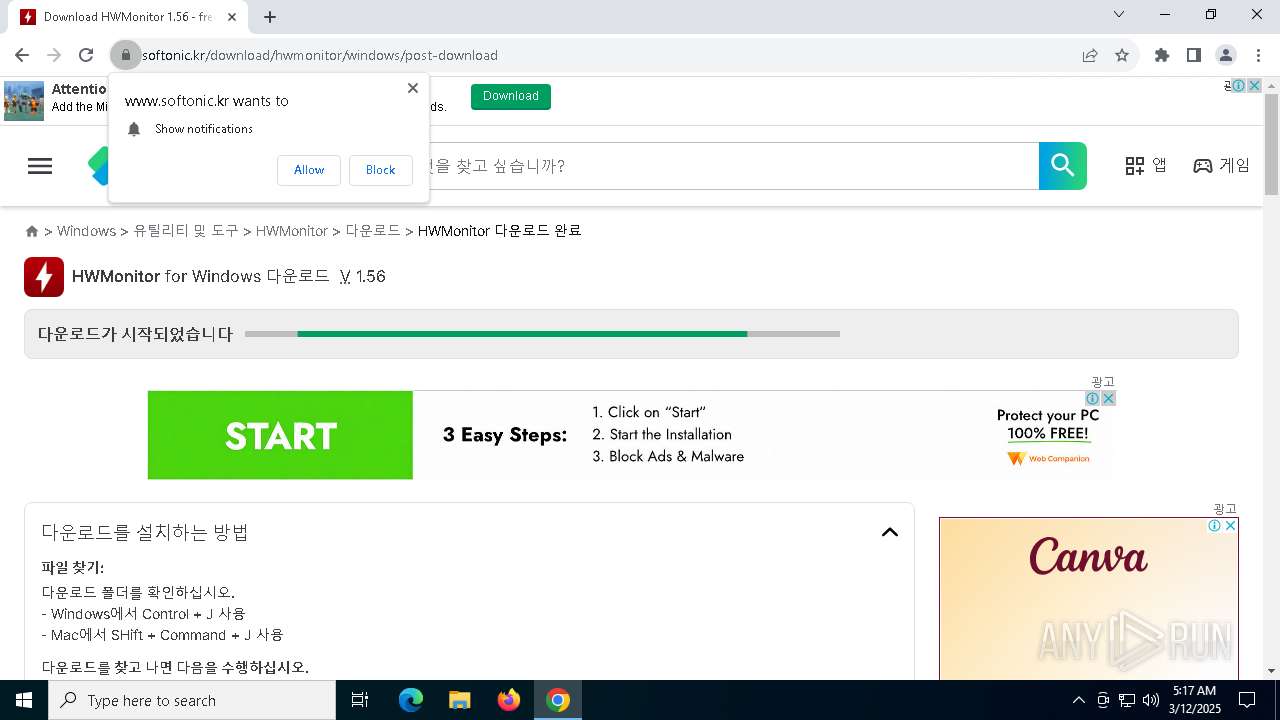Open ad info on the Canva ad

pos(1215,526)
